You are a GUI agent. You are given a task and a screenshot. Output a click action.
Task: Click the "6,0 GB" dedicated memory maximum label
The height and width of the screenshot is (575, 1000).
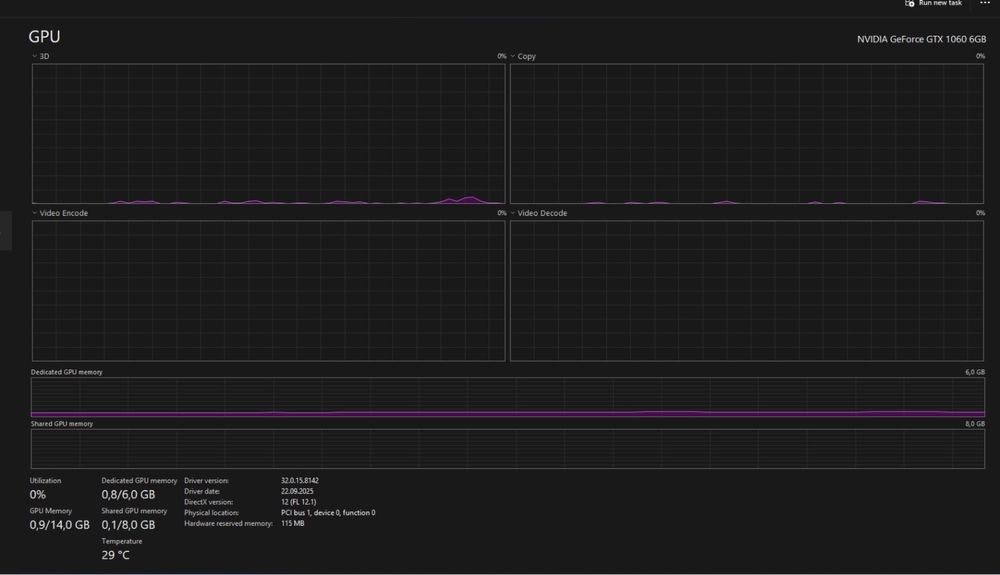(974, 372)
